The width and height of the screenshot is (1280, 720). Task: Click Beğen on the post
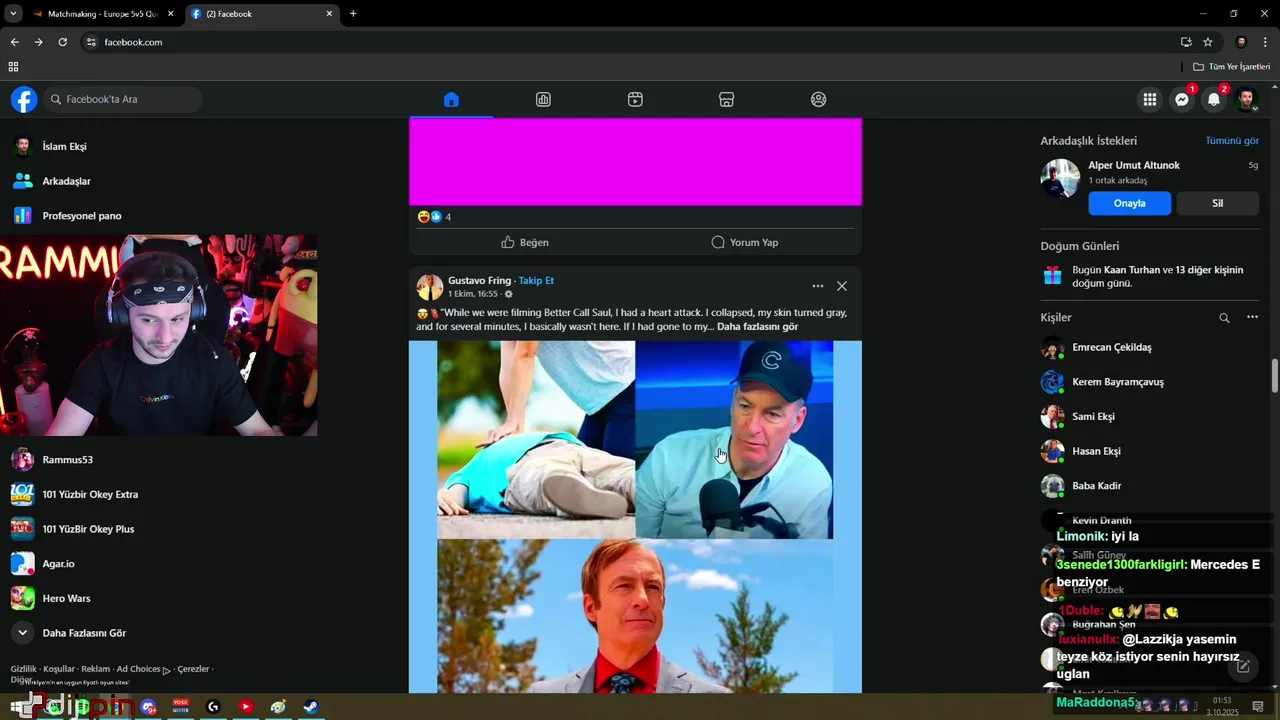[x=525, y=242]
